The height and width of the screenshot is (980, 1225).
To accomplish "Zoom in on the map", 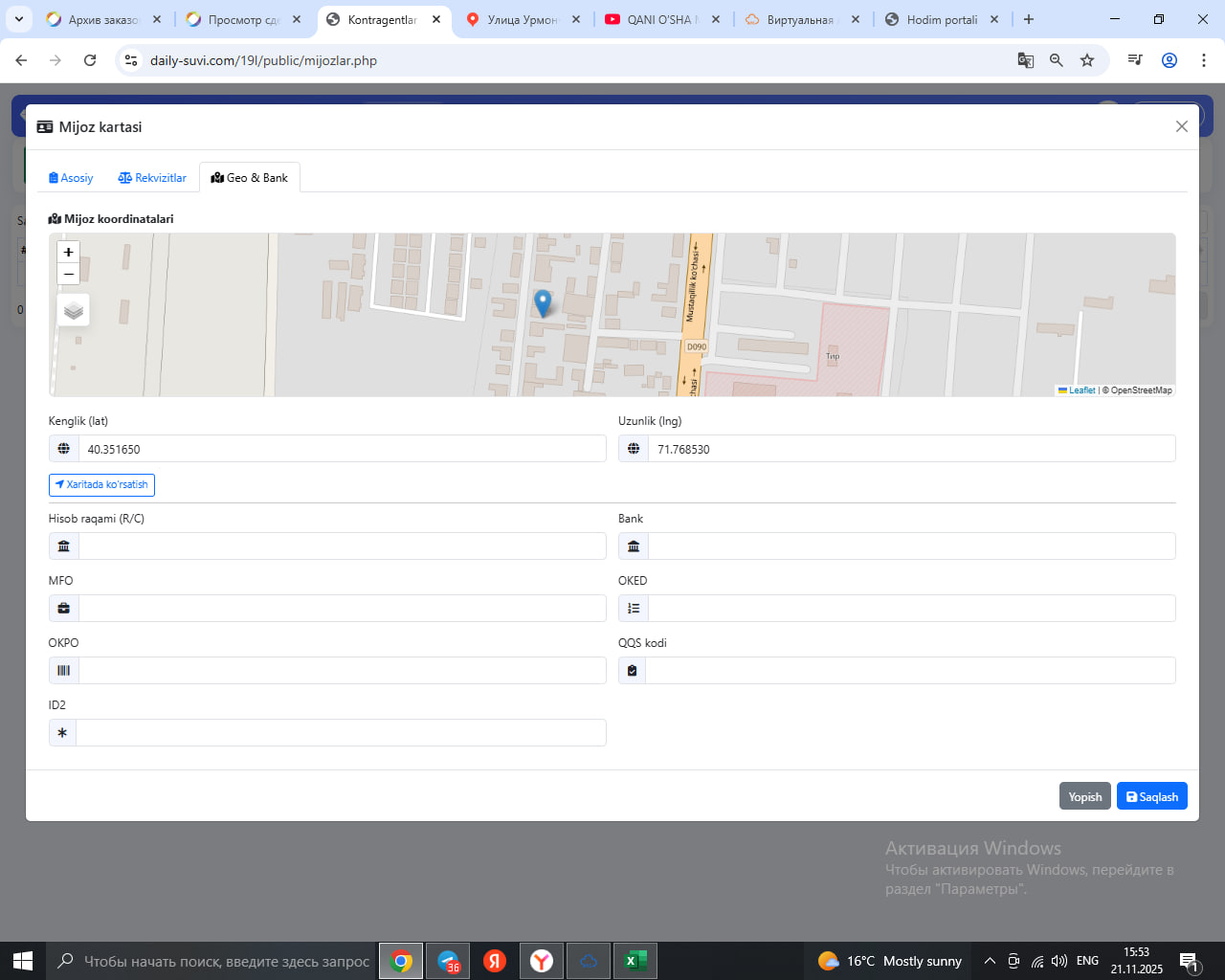I will (x=68, y=253).
